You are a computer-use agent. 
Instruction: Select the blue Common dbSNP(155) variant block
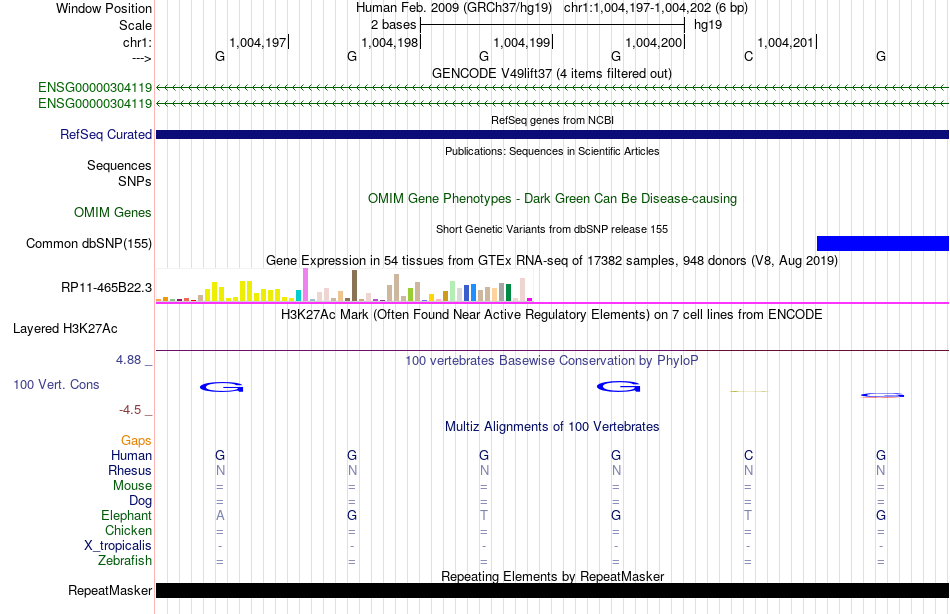pos(883,243)
